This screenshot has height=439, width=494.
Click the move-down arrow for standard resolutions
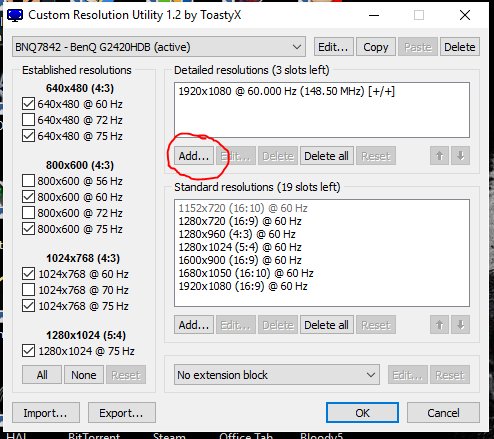[x=461, y=325]
